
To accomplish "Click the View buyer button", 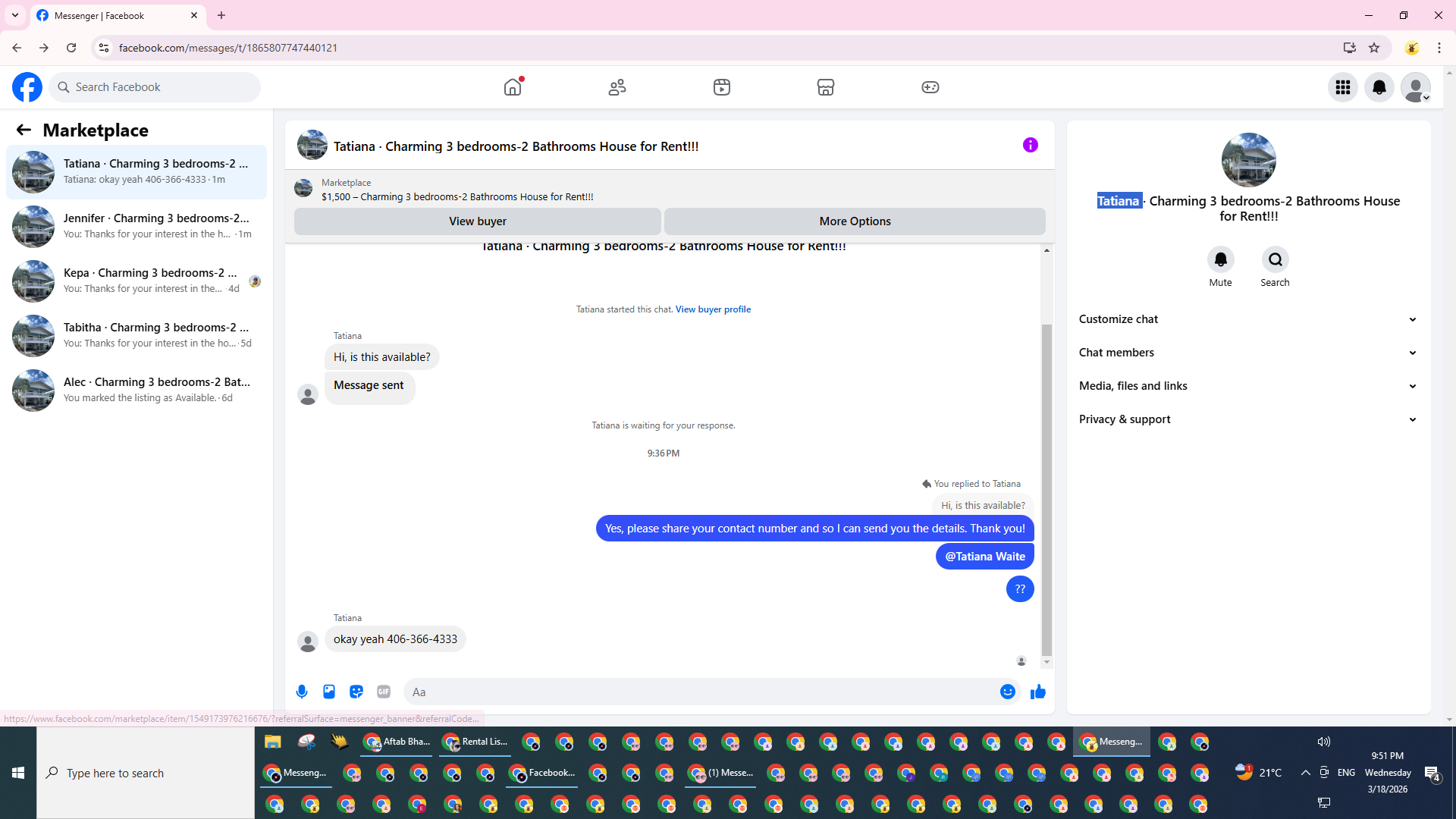I will pos(477,221).
